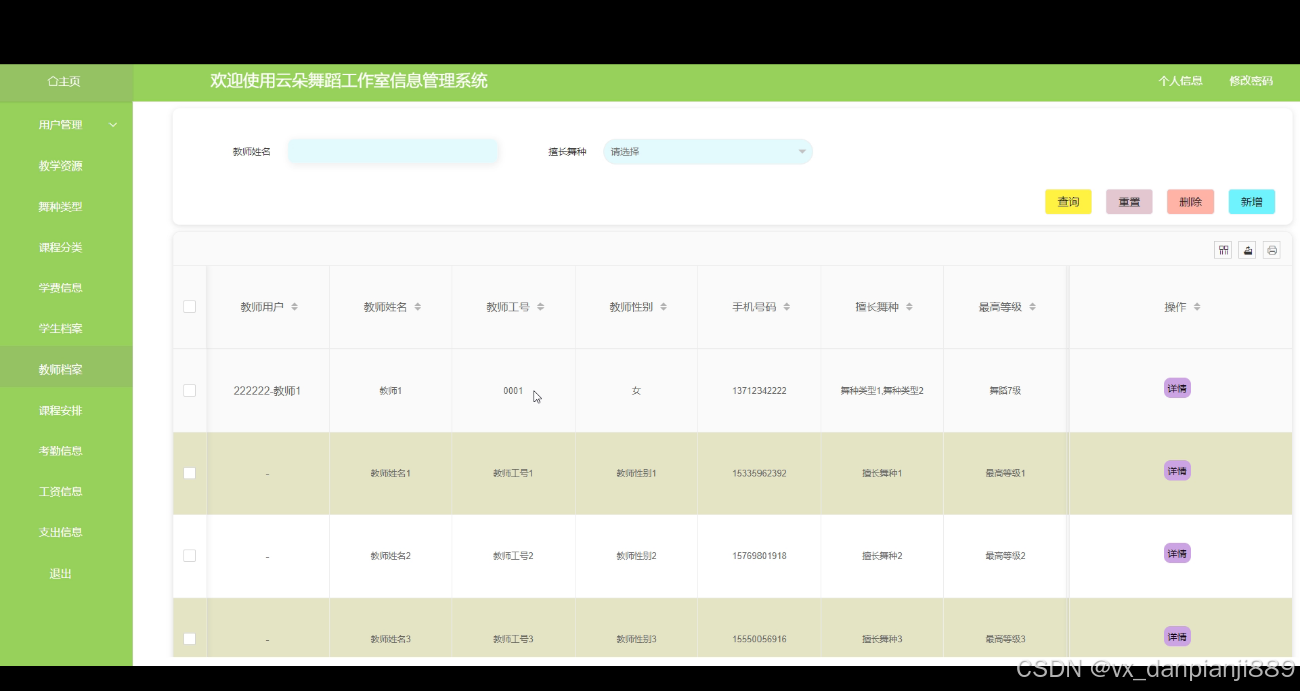This screenshot has width=1300, height=691.
Task: Click the cell 舞蹈7级
Action: (x=1005, y=391)
